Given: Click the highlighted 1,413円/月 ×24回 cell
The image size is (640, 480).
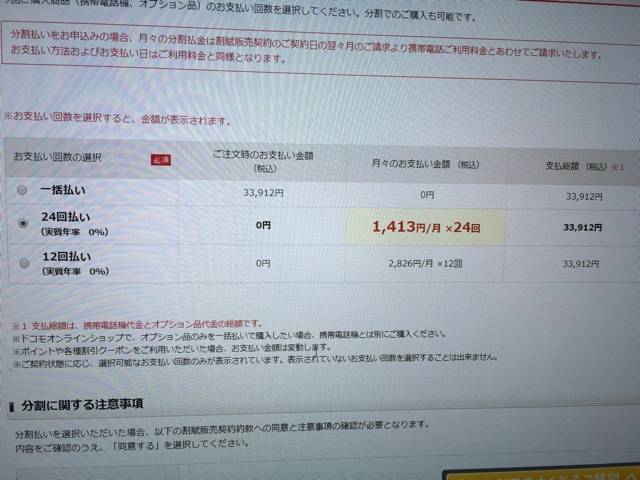Looking at the screenshot, I should tap(426, 227).
